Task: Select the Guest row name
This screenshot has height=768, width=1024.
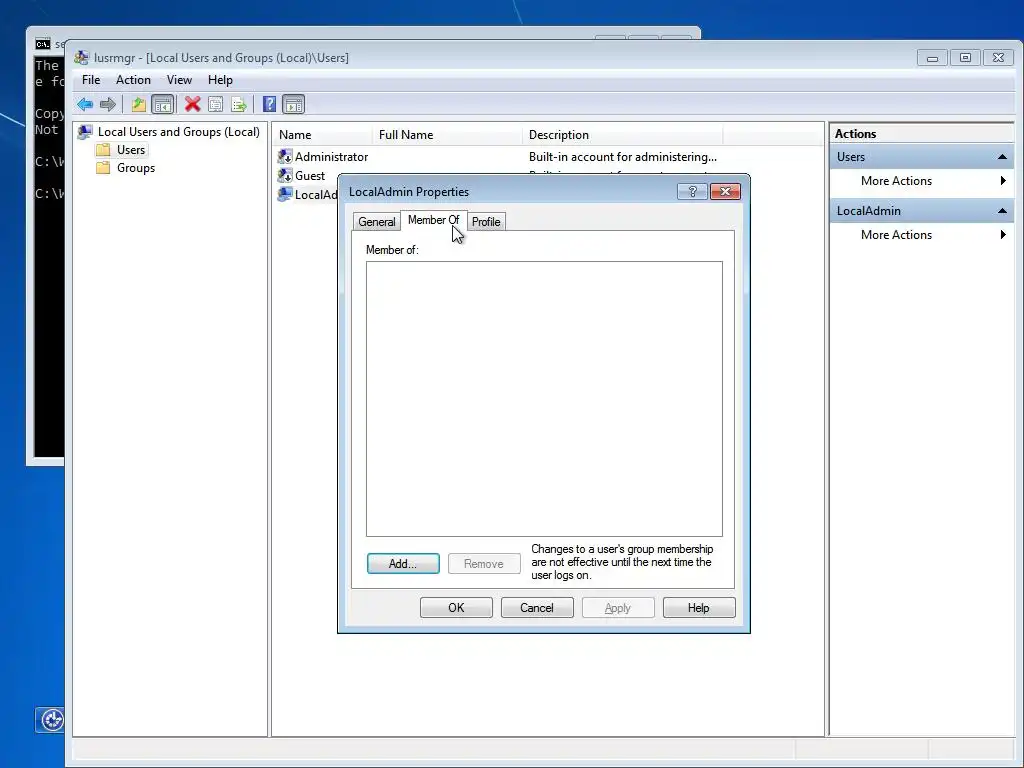Action: [x=310, y=176]
